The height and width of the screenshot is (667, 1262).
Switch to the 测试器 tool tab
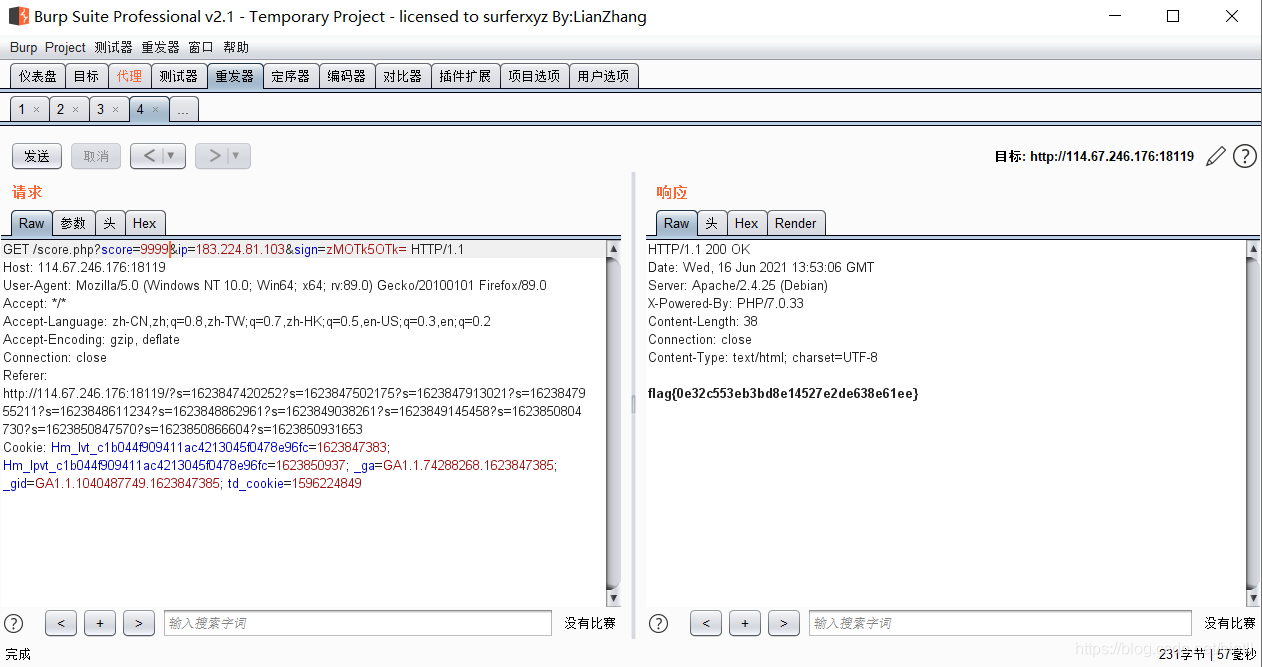[x=179, y=76]
